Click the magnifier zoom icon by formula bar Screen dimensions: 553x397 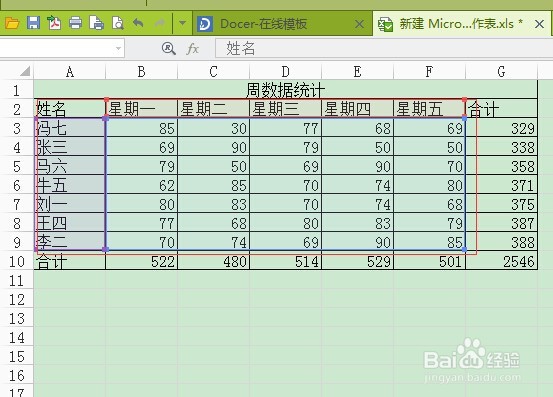point(169,48)
